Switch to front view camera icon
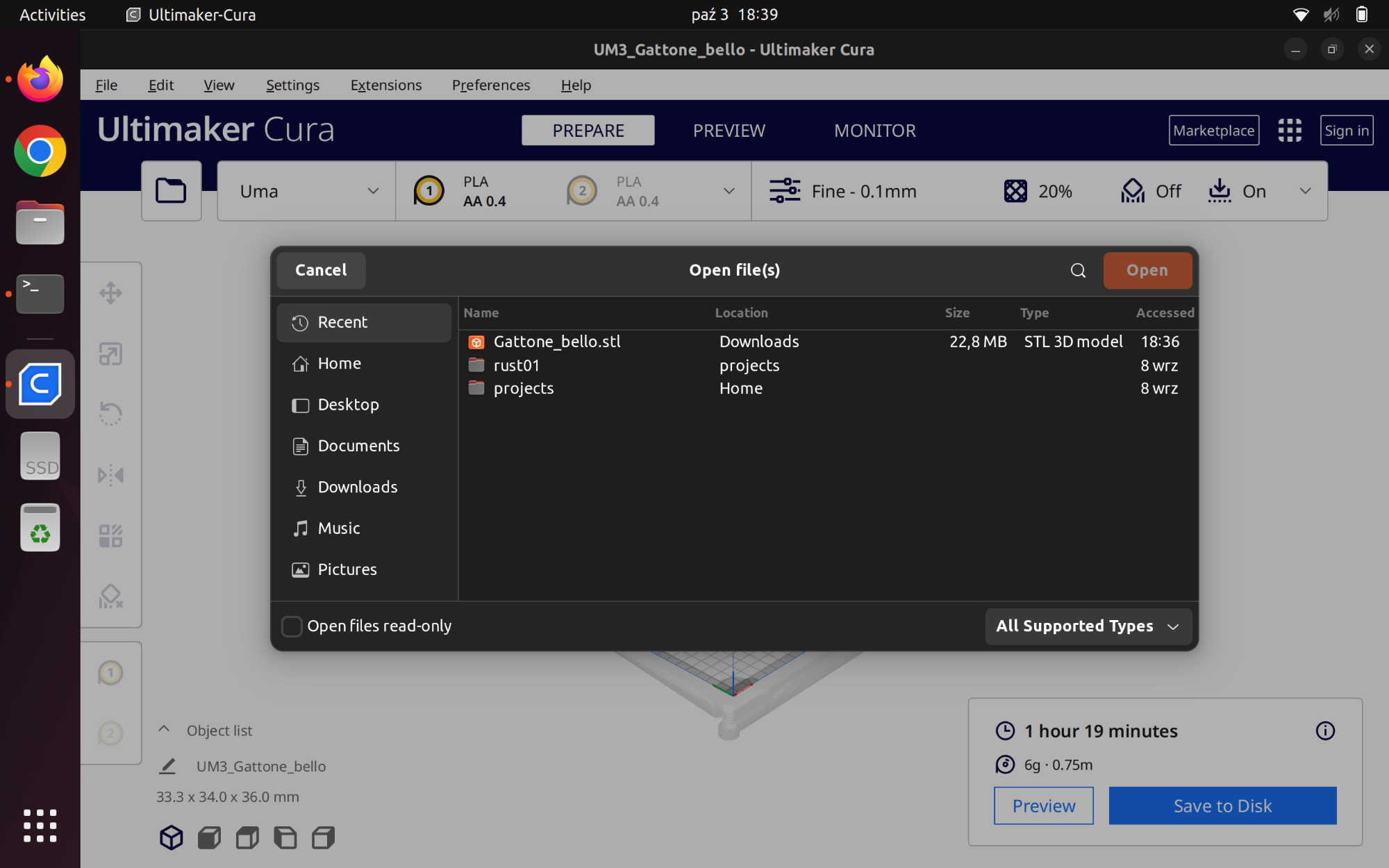This screenshot has height=868, width=1389. pos(209,837)
